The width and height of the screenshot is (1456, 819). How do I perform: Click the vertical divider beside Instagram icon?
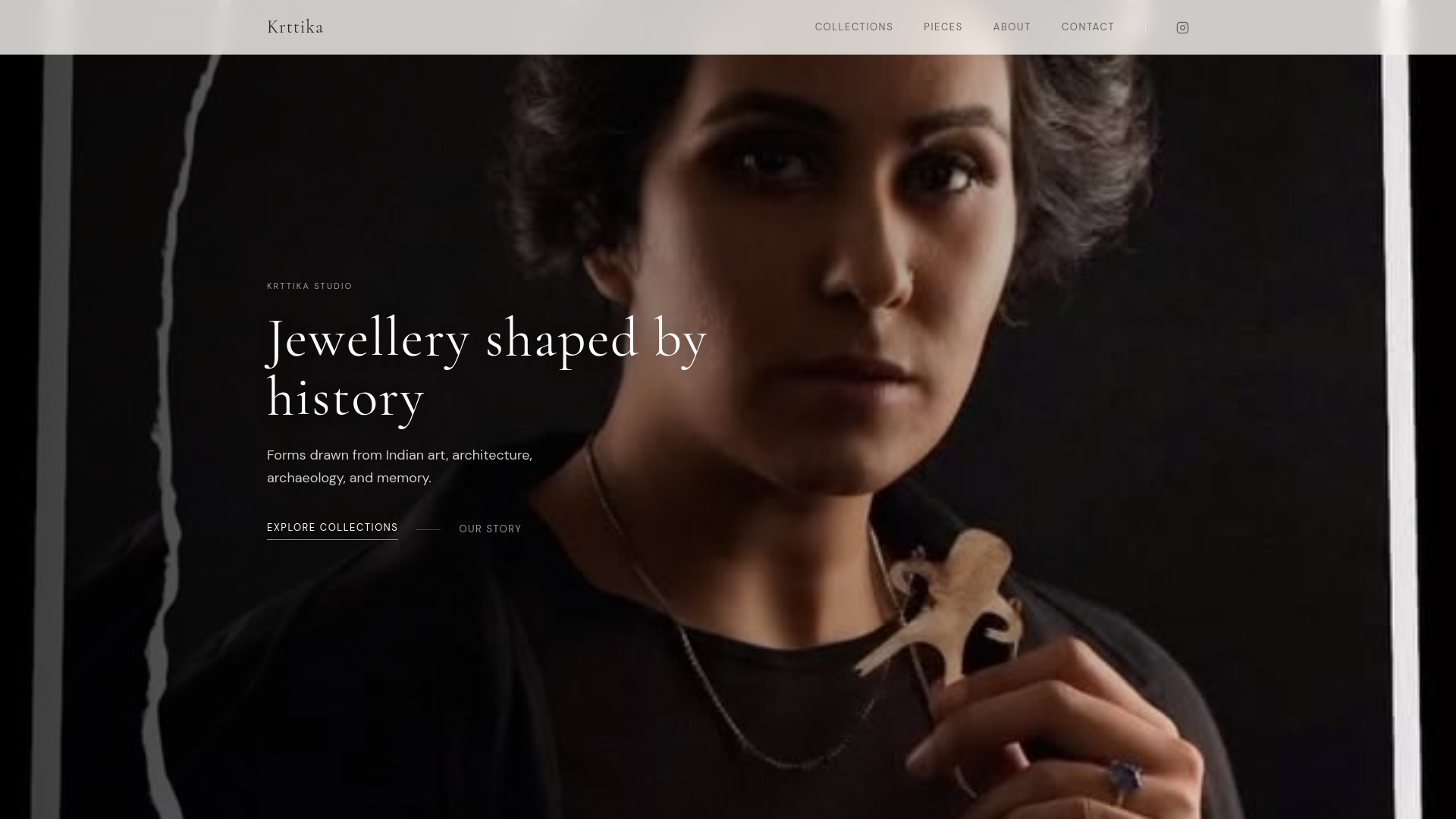pos(1145,27)
